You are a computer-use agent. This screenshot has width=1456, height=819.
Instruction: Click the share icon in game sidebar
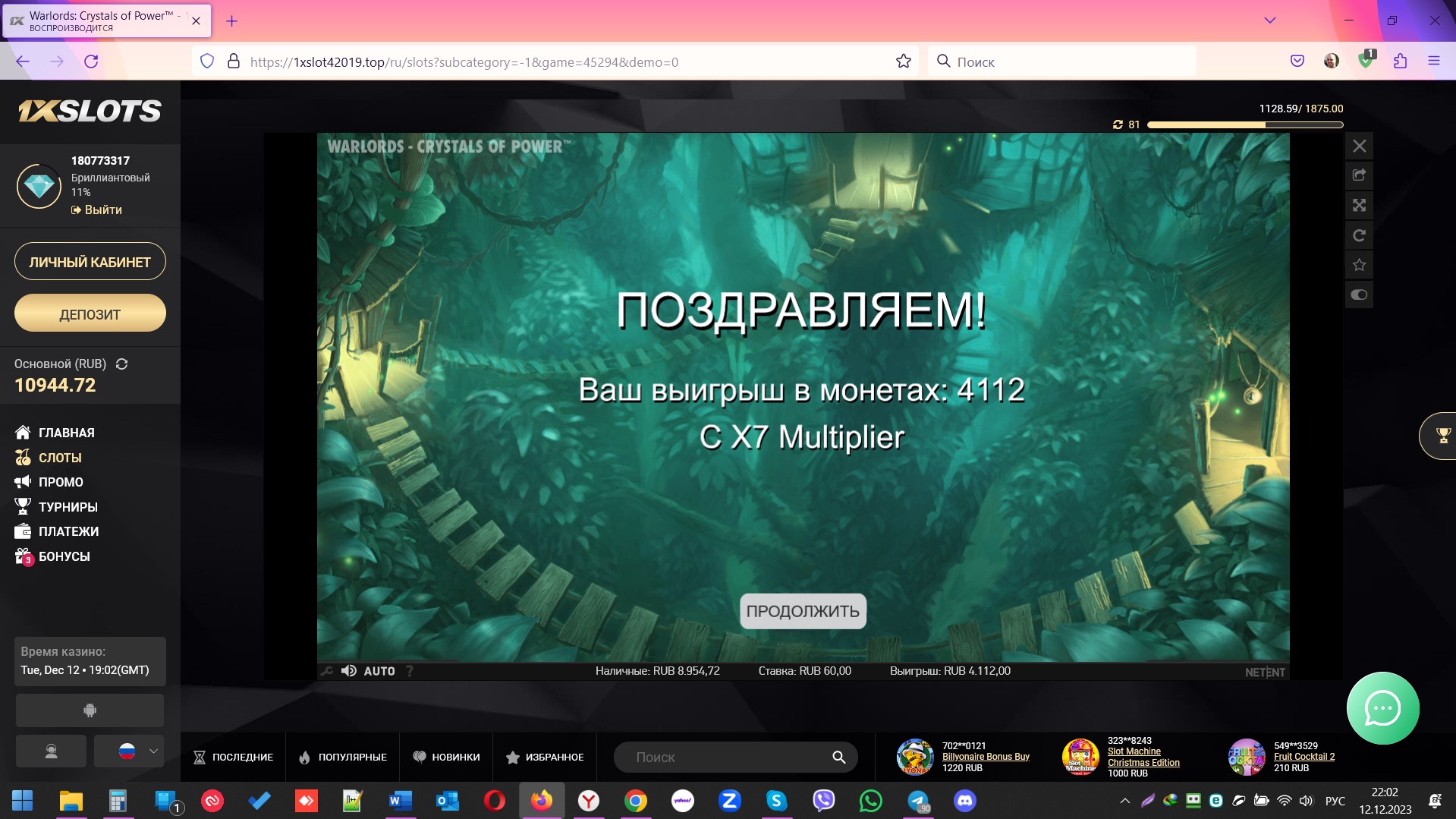click(1359, 175)
